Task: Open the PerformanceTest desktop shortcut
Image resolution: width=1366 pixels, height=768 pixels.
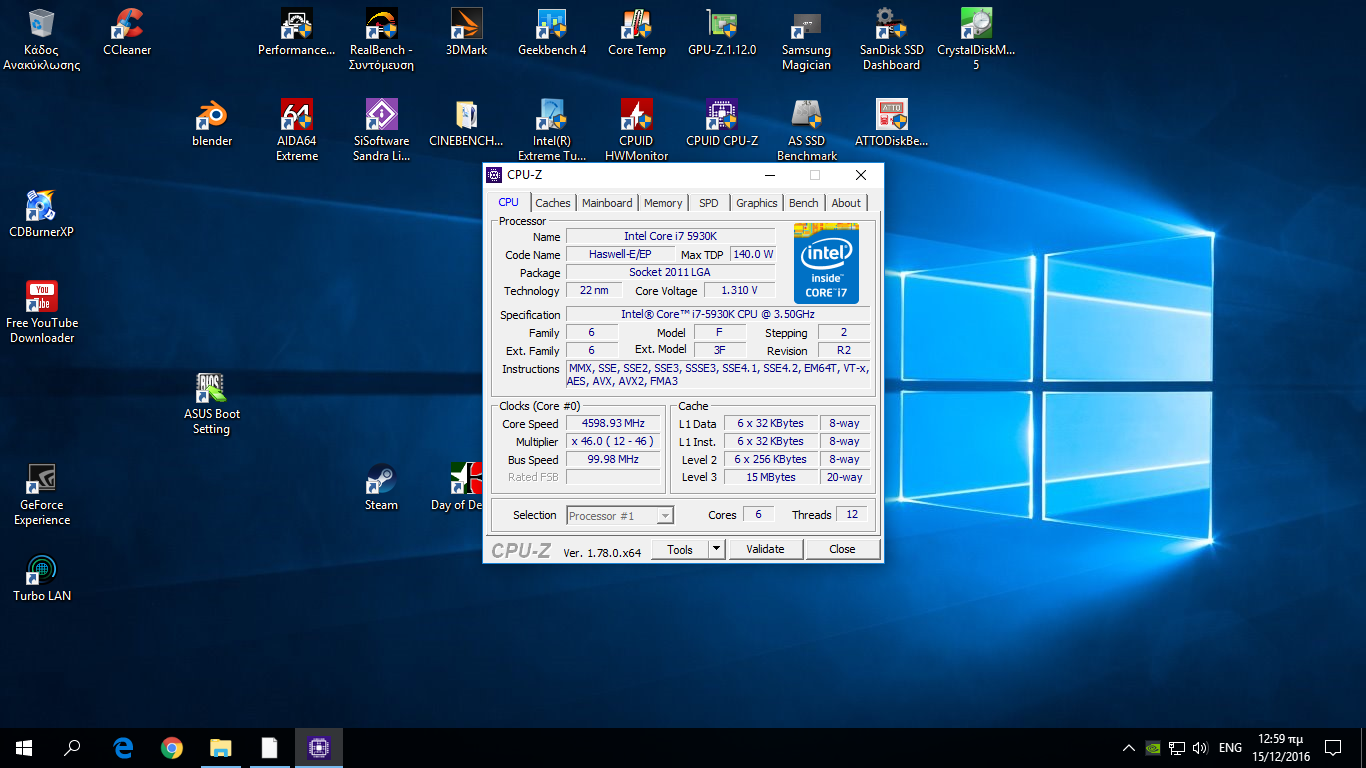Action: tap(296, 33)
